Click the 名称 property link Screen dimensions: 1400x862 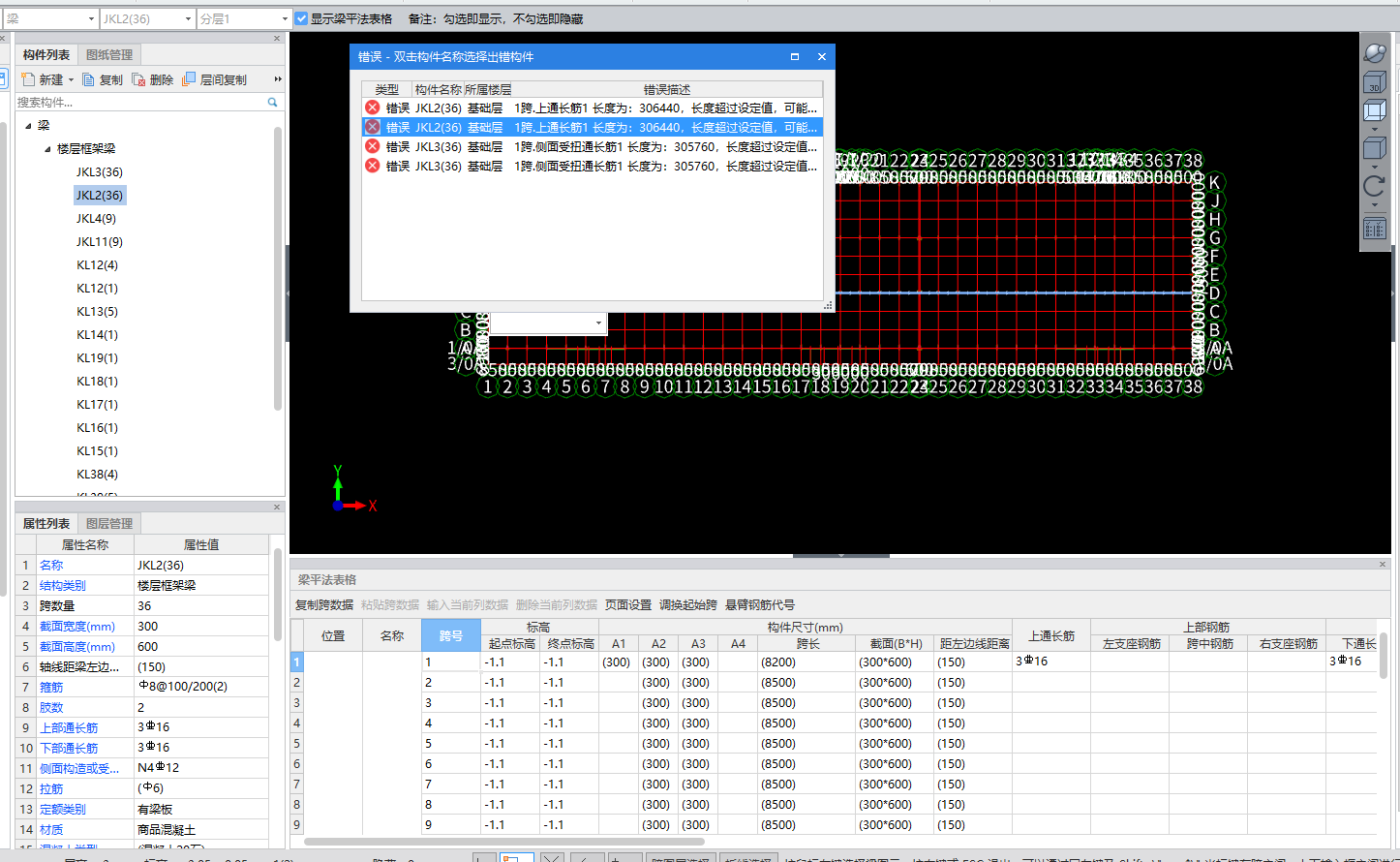click(x=51, y=565)
